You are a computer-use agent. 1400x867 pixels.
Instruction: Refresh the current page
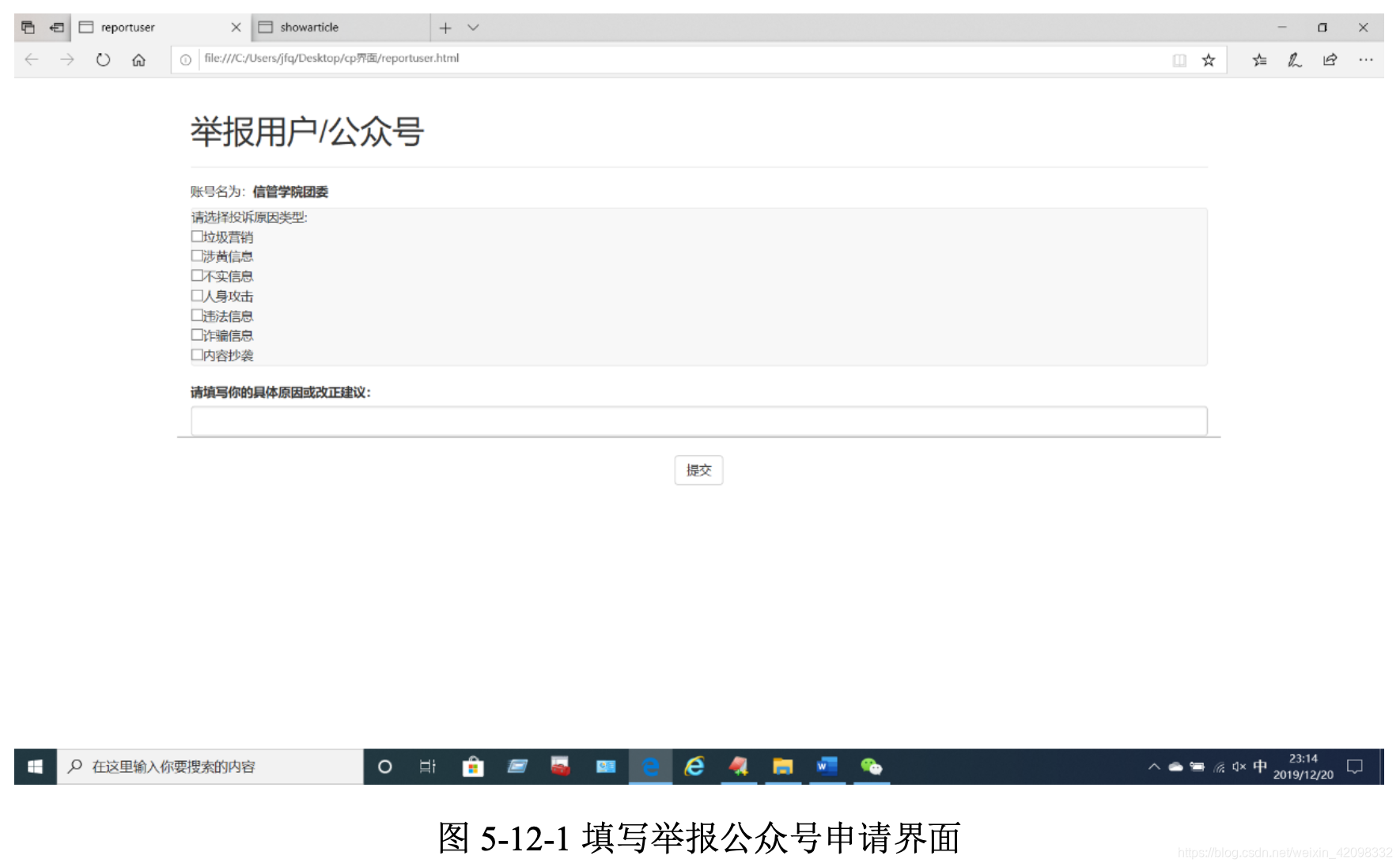(x=103, y=59)
